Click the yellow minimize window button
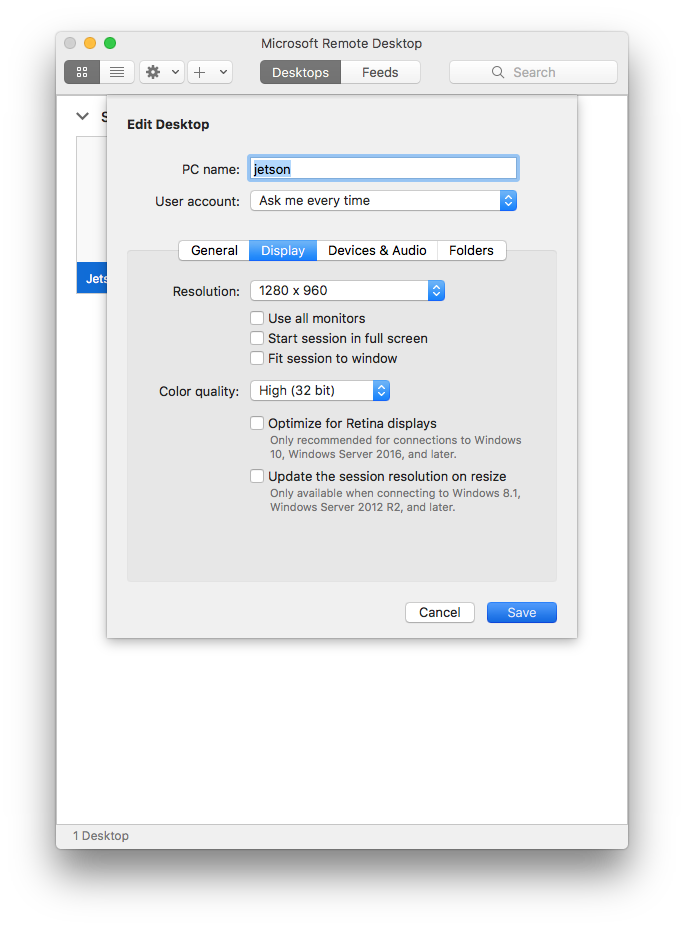 click(x=90, y=43)
